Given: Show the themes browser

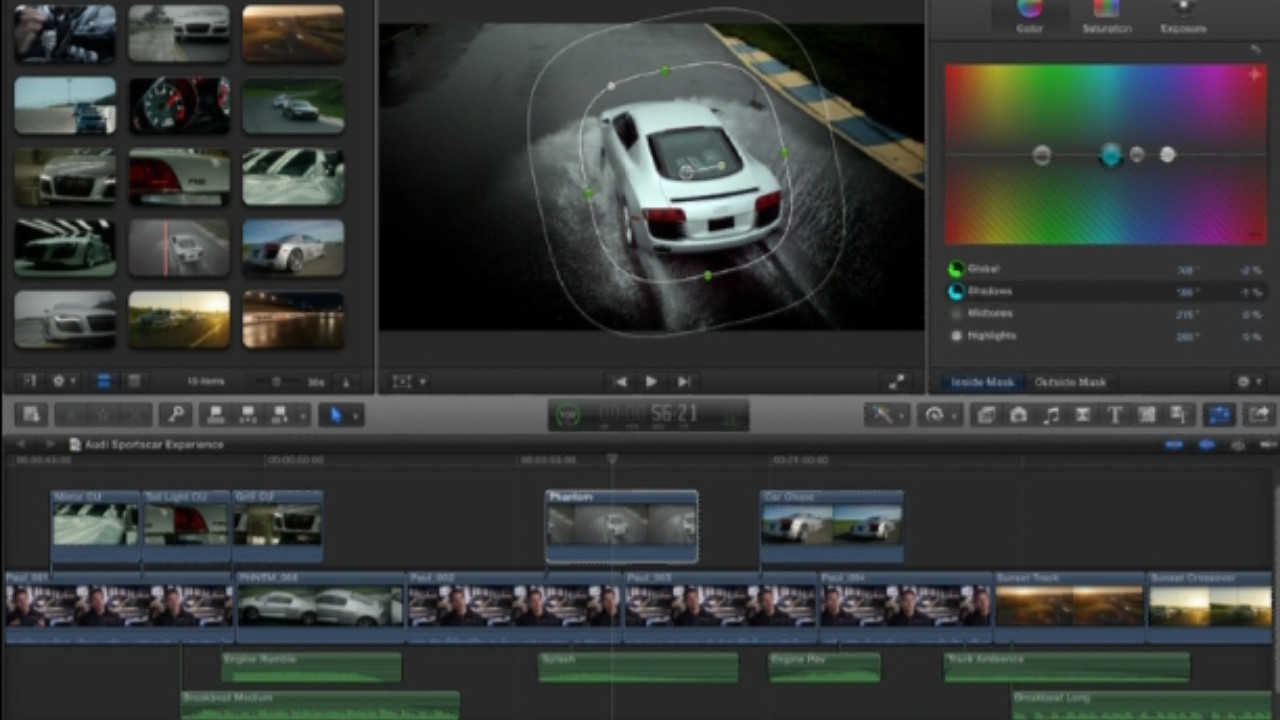Looking at the screenshot, I should tap(1178, 414).
